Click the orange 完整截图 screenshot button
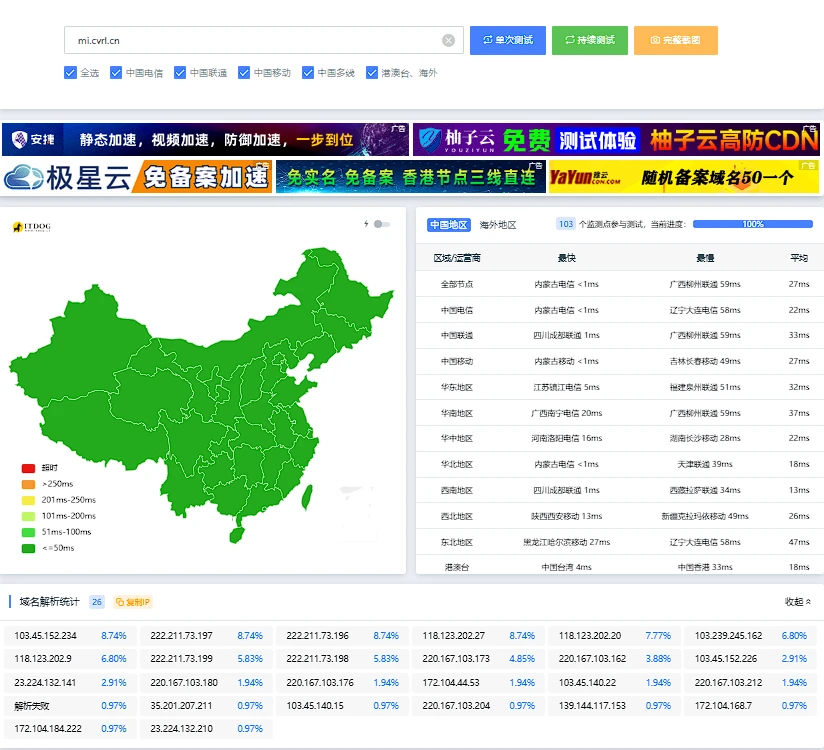The width and height of the screenshot is (824, 750). tap(675, 41)
